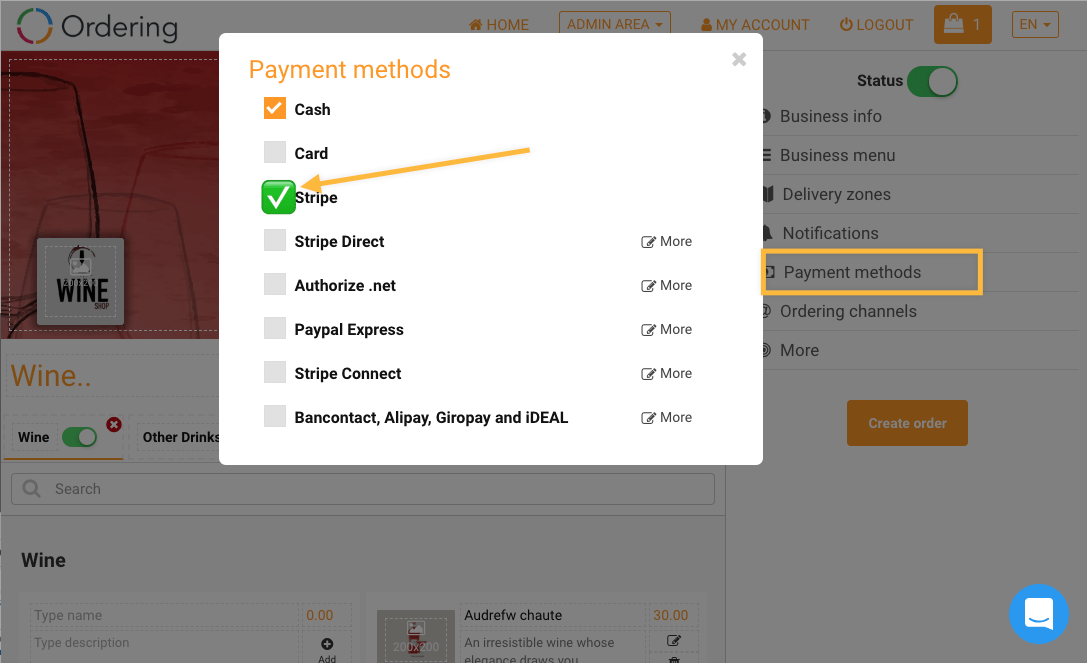Click the edit icon beside Stripe Direct
The image size is (1087, 663).
point(648,242)
